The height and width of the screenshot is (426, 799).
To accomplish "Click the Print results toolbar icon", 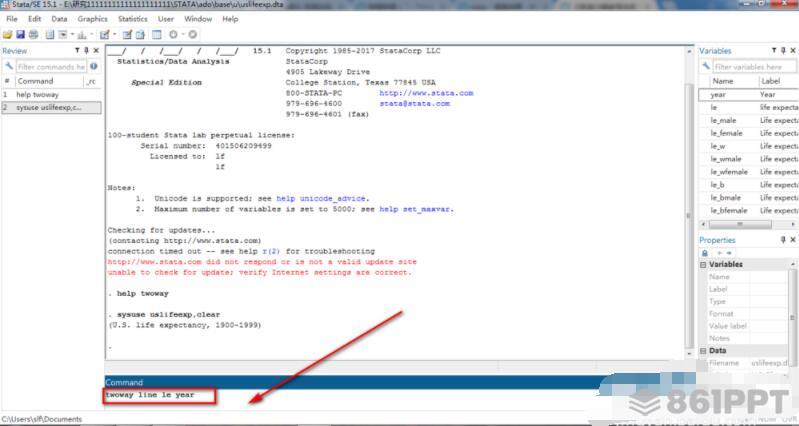I will (x=34, y=35).
